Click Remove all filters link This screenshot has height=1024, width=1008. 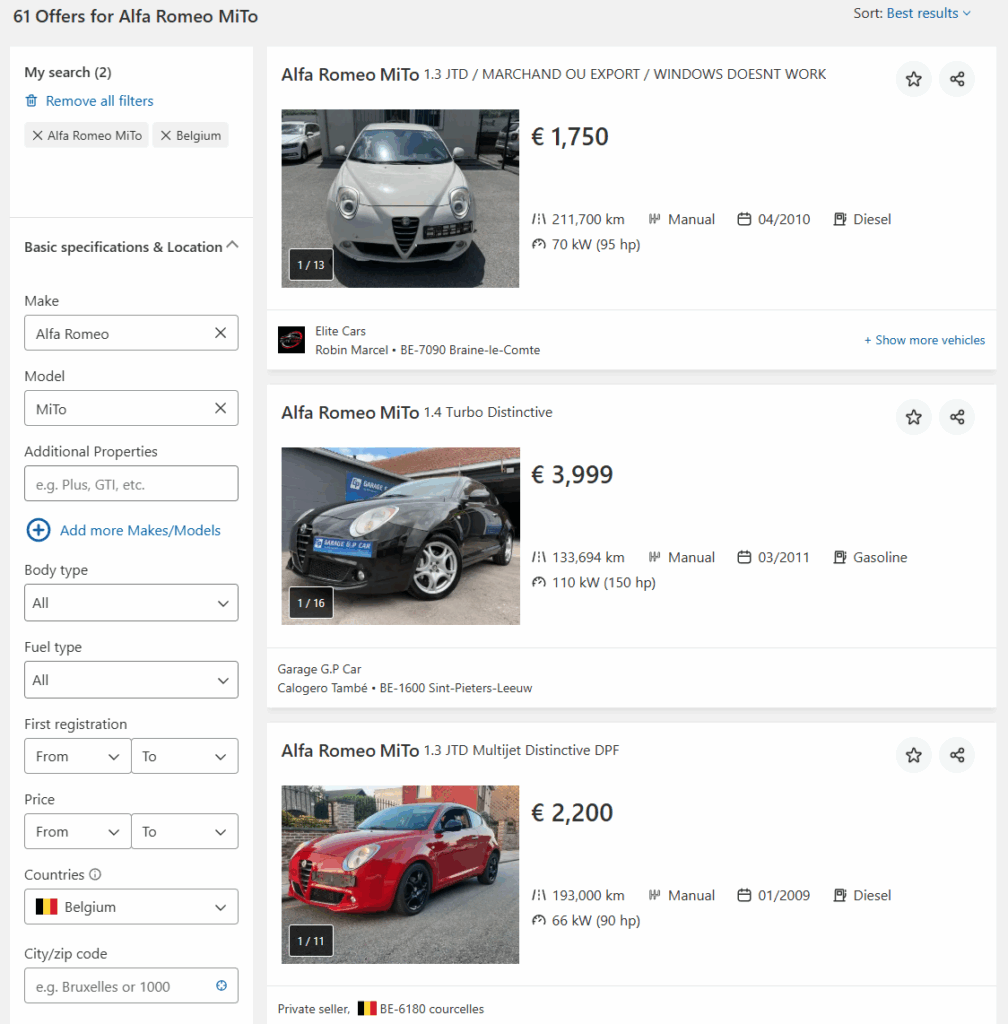point(99,101)
